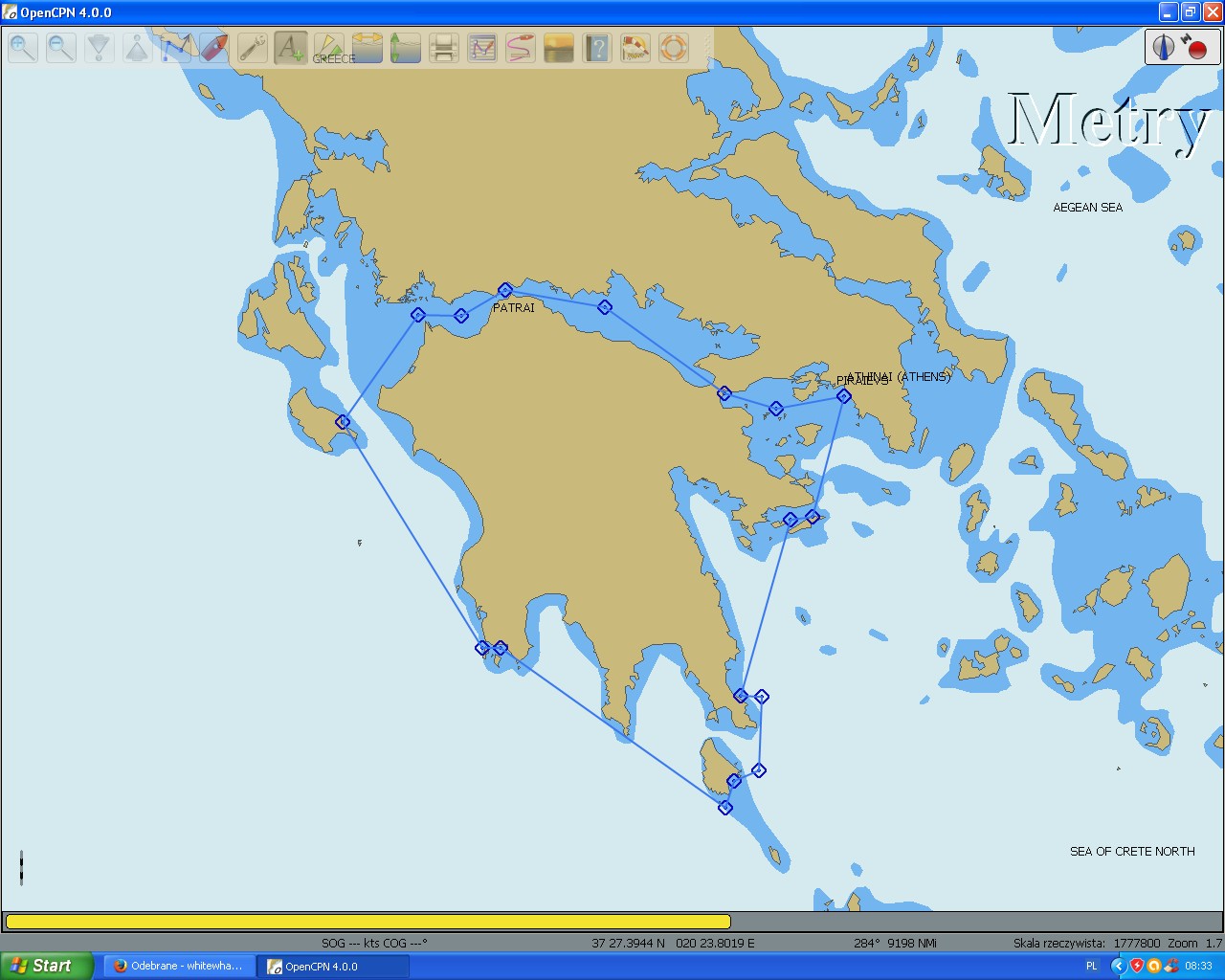Click the Zoom Out magnifier tool
This screenshot has height=980, width=1225.
coord(61,47)
